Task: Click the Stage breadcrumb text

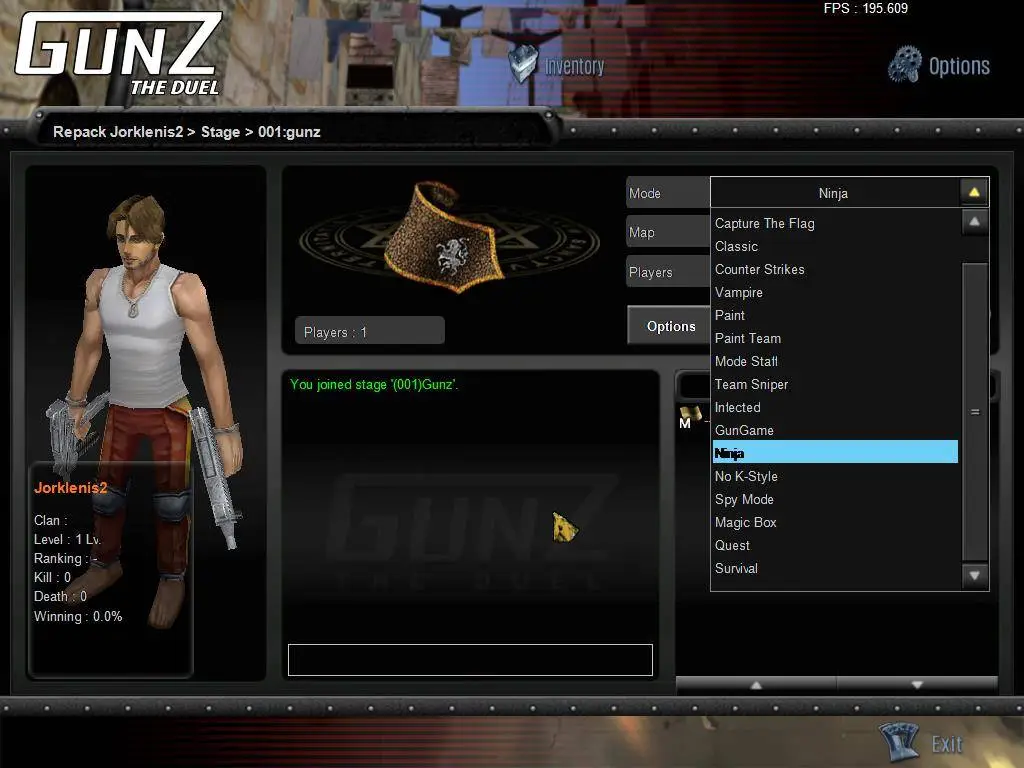Action: coord(220,132)
